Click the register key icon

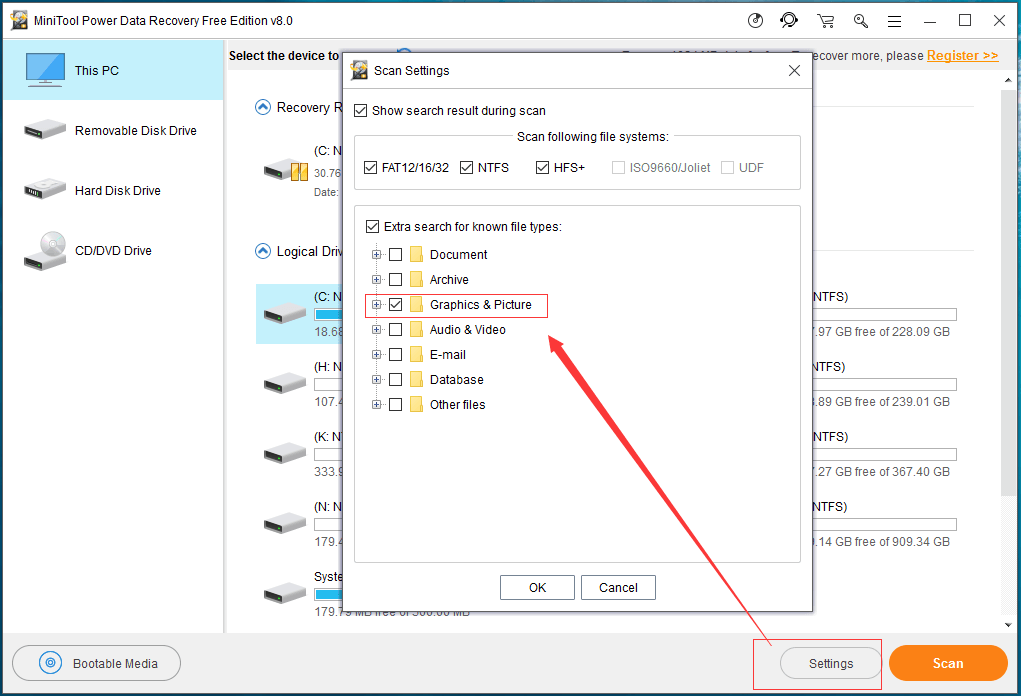click(x=860, y=21)
